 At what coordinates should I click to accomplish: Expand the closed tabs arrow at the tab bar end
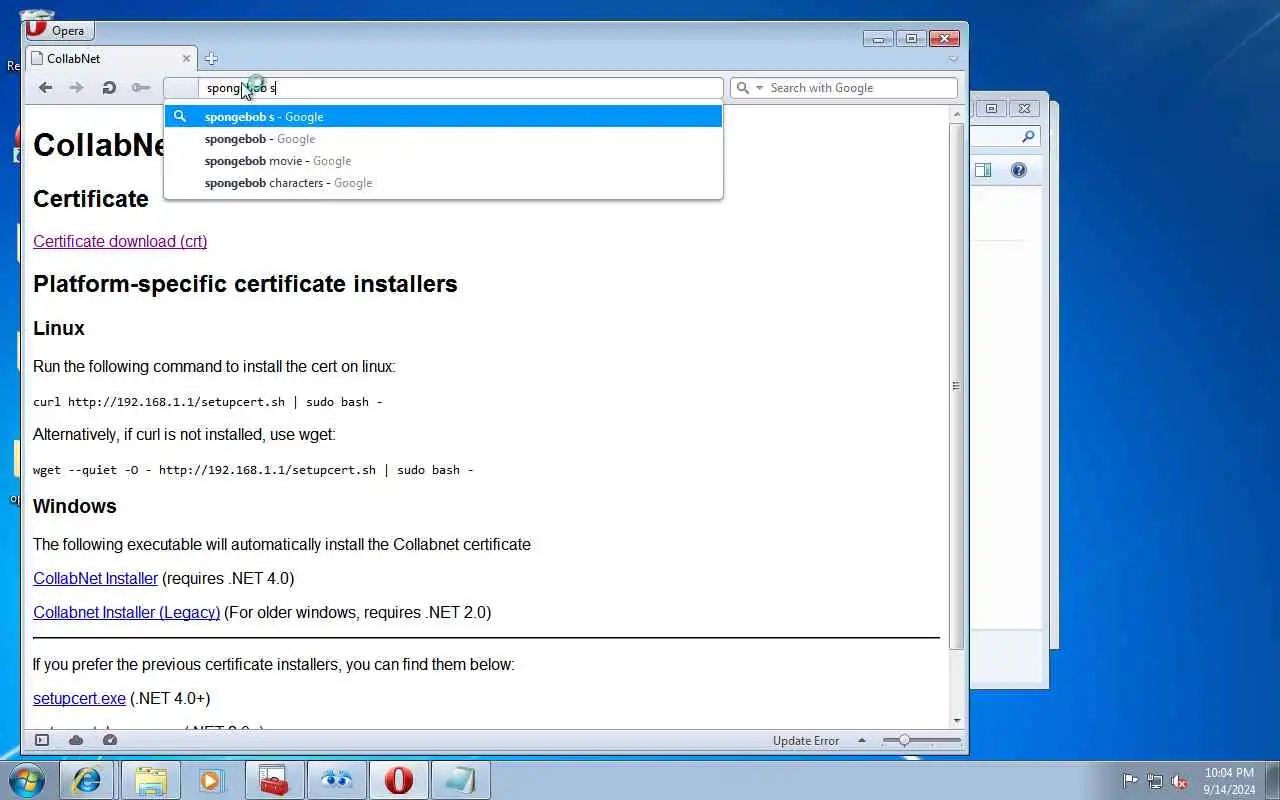953,59
